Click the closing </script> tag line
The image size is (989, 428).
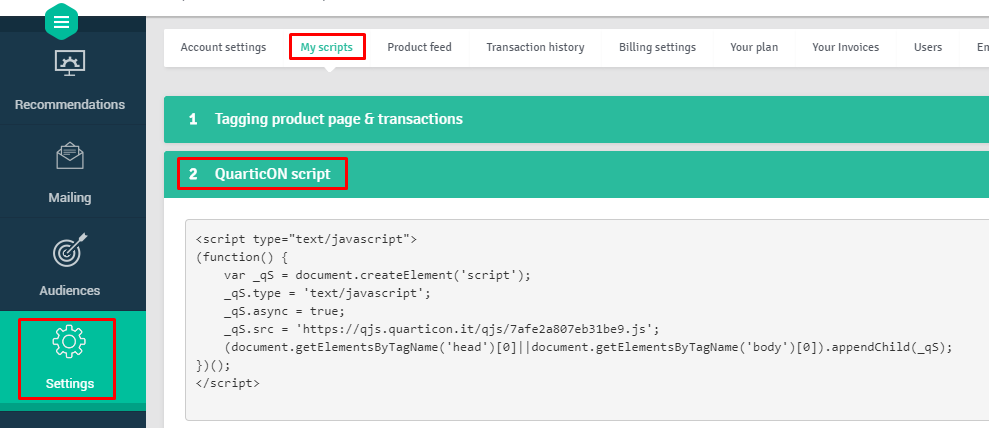coord(228,383)
